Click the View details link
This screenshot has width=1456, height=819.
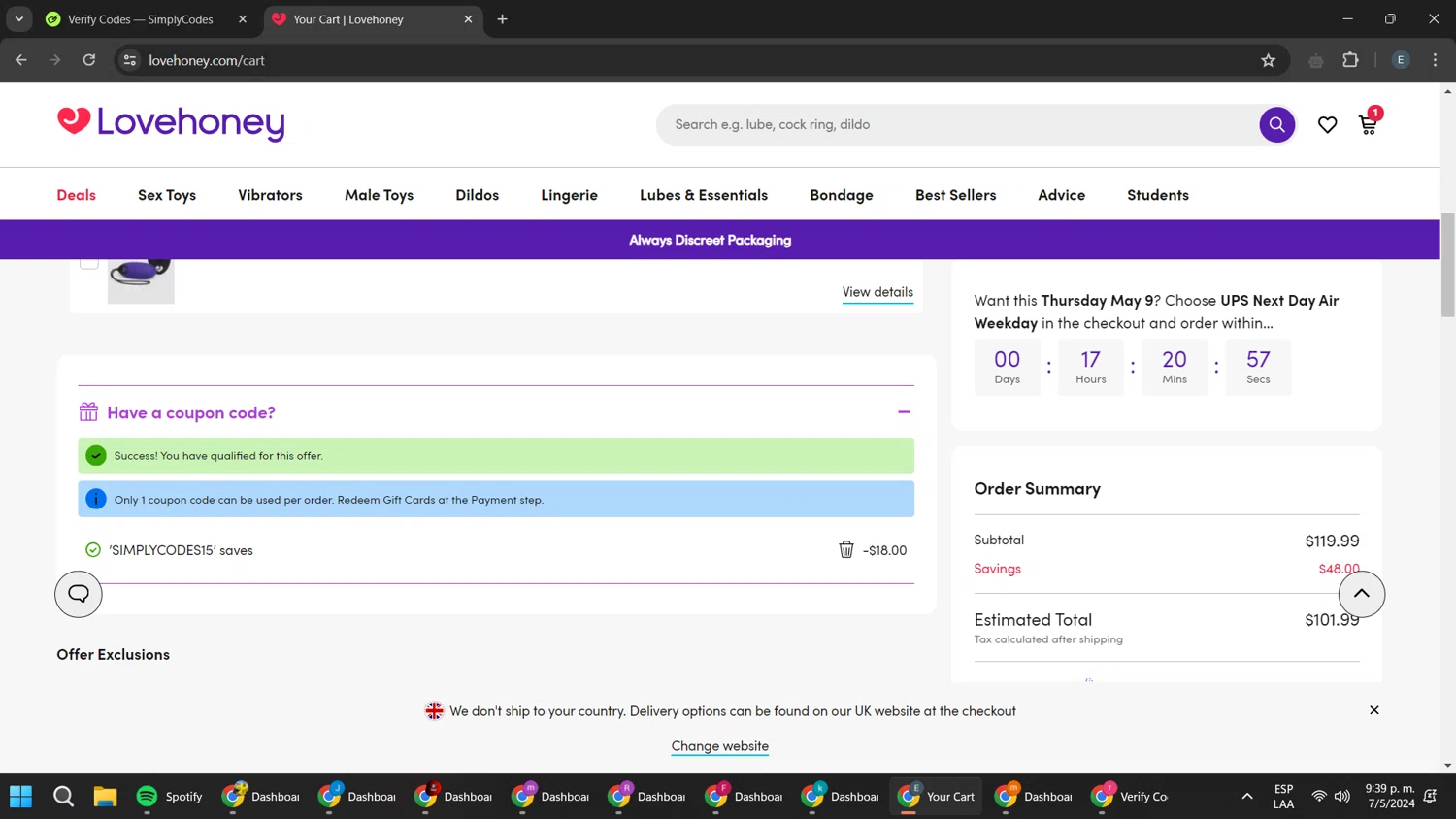point(877,292)
